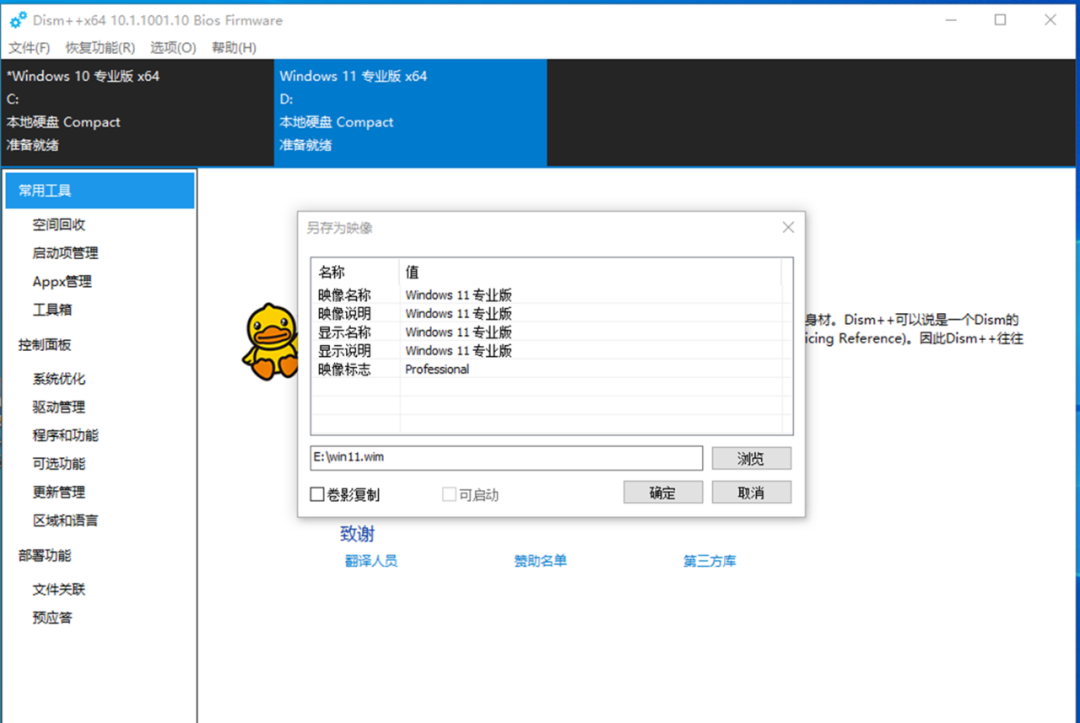The image size is (1080, 723).
Task: Maximize the Dism++ window
Action: (1000, 20)
